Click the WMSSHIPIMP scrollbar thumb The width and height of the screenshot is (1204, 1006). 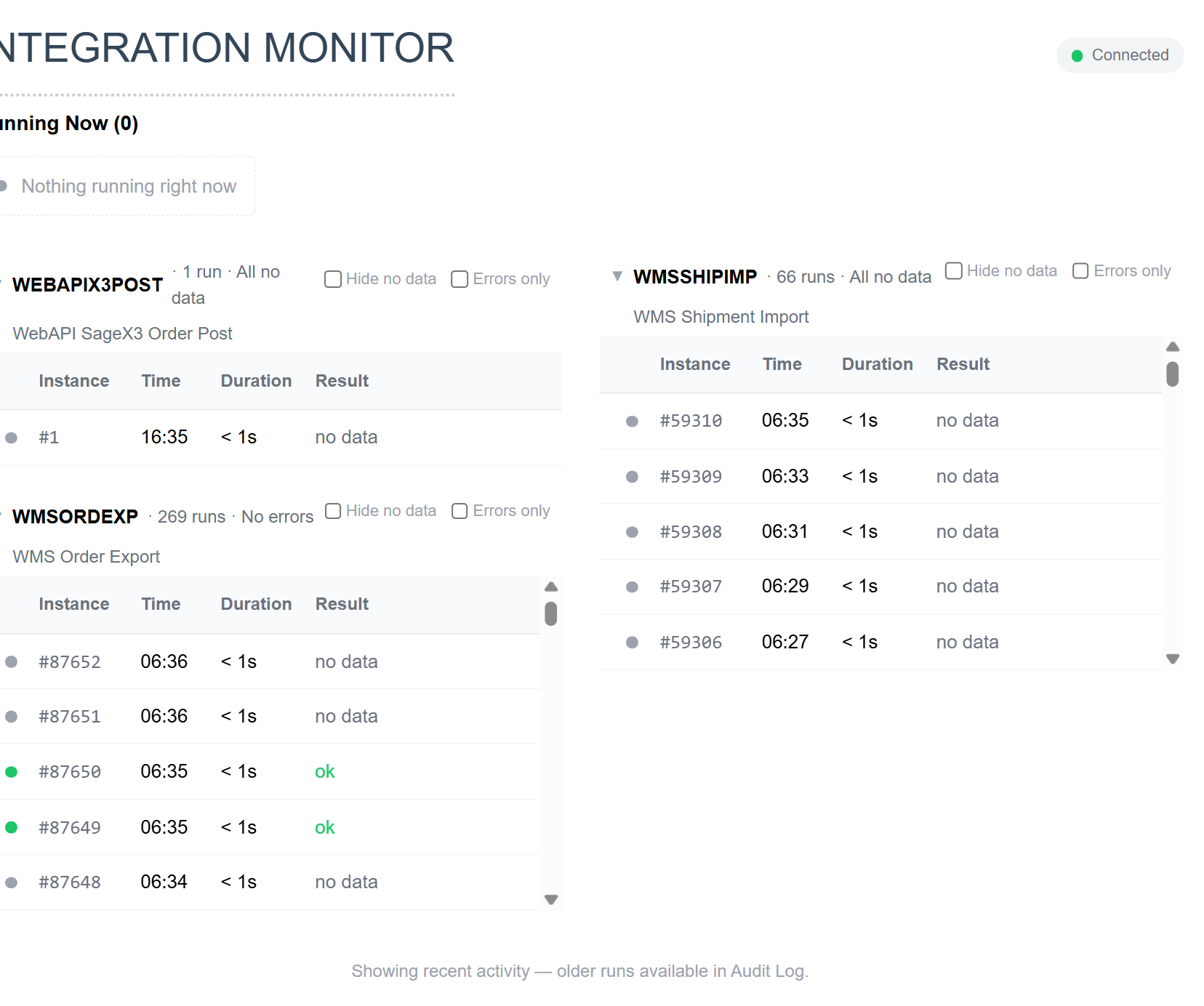tap(1173, 374)
